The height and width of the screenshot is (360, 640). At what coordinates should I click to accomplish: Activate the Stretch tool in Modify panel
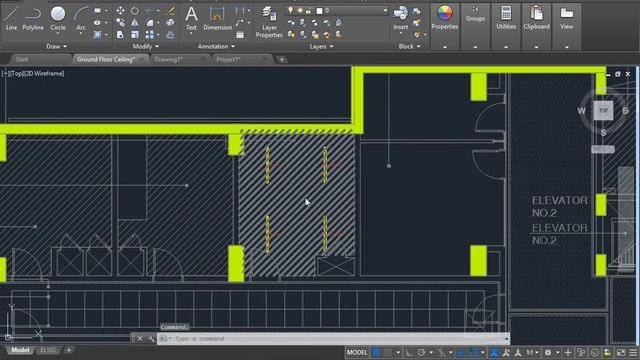tap(120, 35)
